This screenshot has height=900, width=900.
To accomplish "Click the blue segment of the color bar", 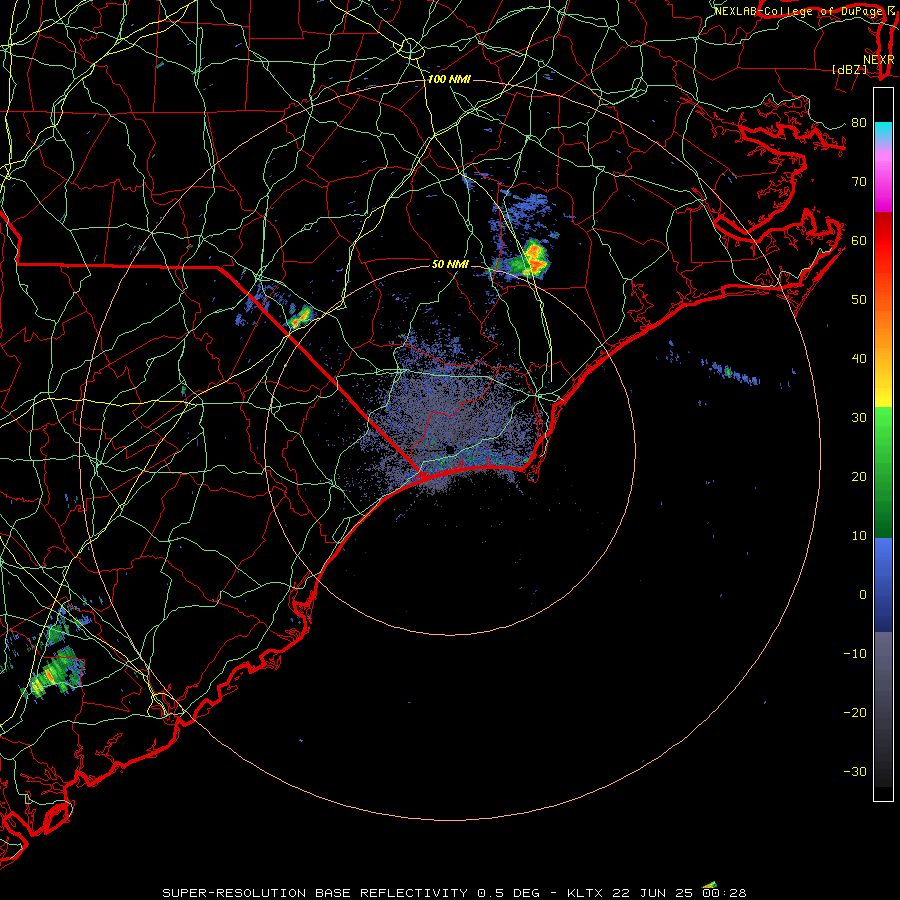I will pos(883,585).
